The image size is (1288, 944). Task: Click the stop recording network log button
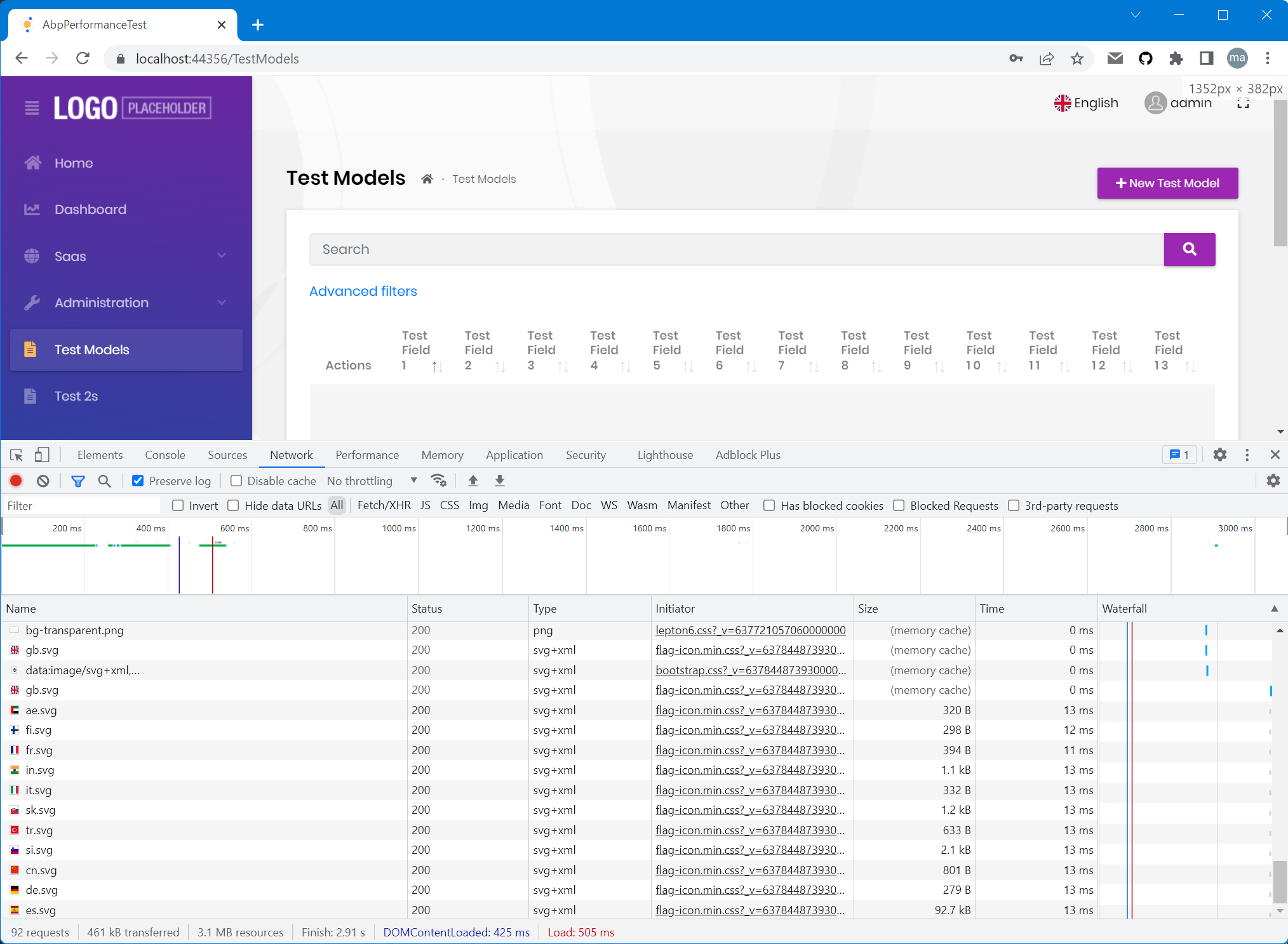[16, 481]
